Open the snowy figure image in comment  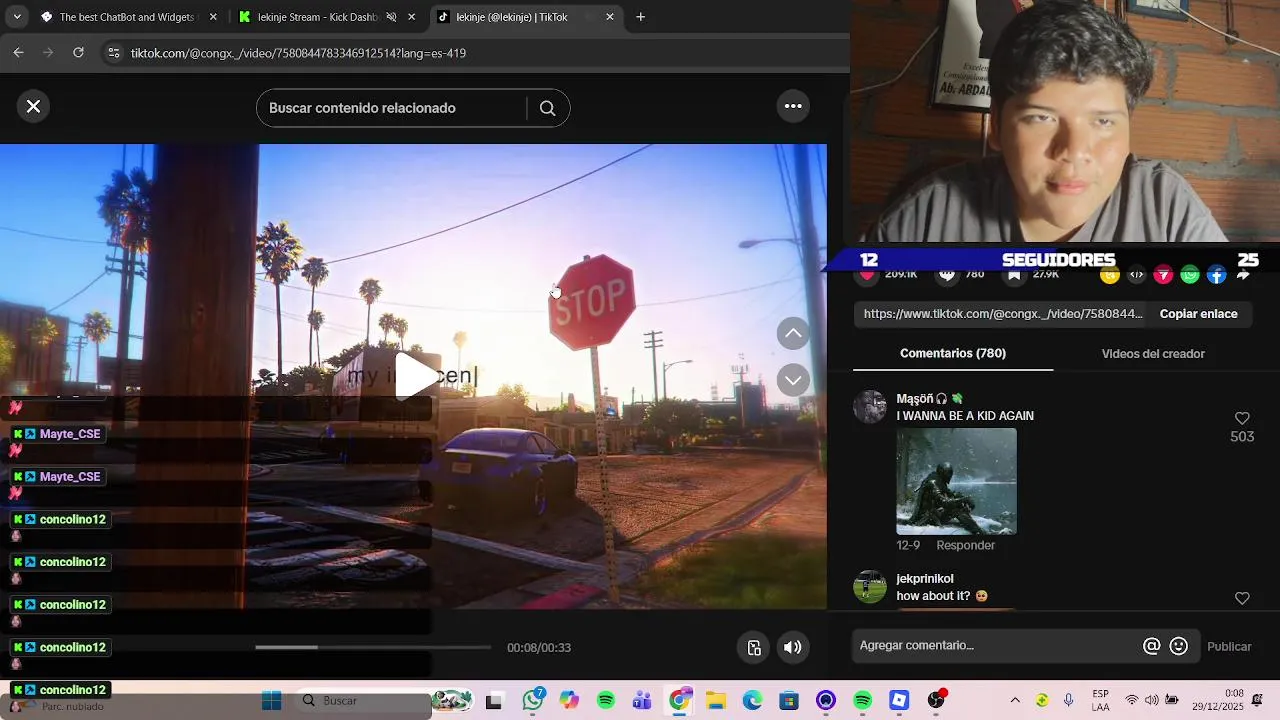coord(956,481)
